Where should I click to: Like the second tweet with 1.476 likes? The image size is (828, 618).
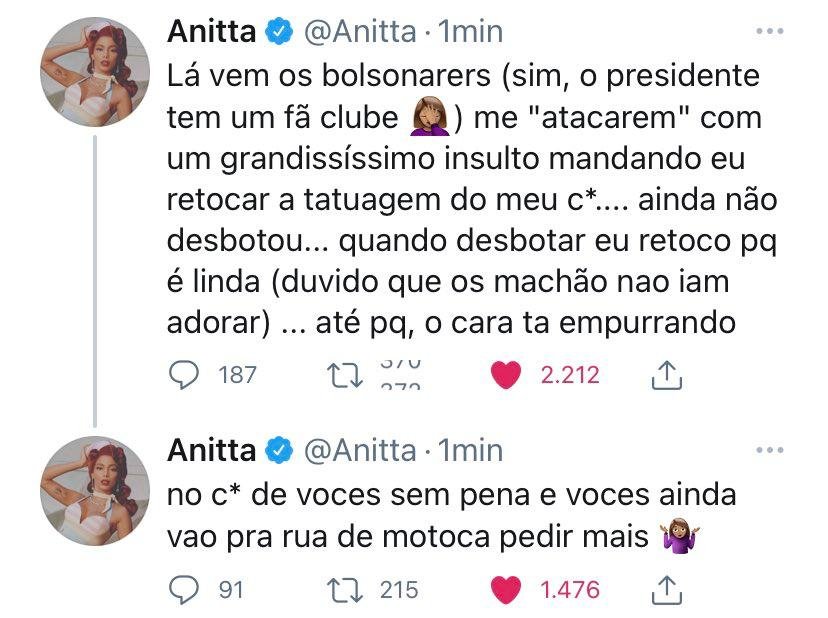(x=508, y=590)
